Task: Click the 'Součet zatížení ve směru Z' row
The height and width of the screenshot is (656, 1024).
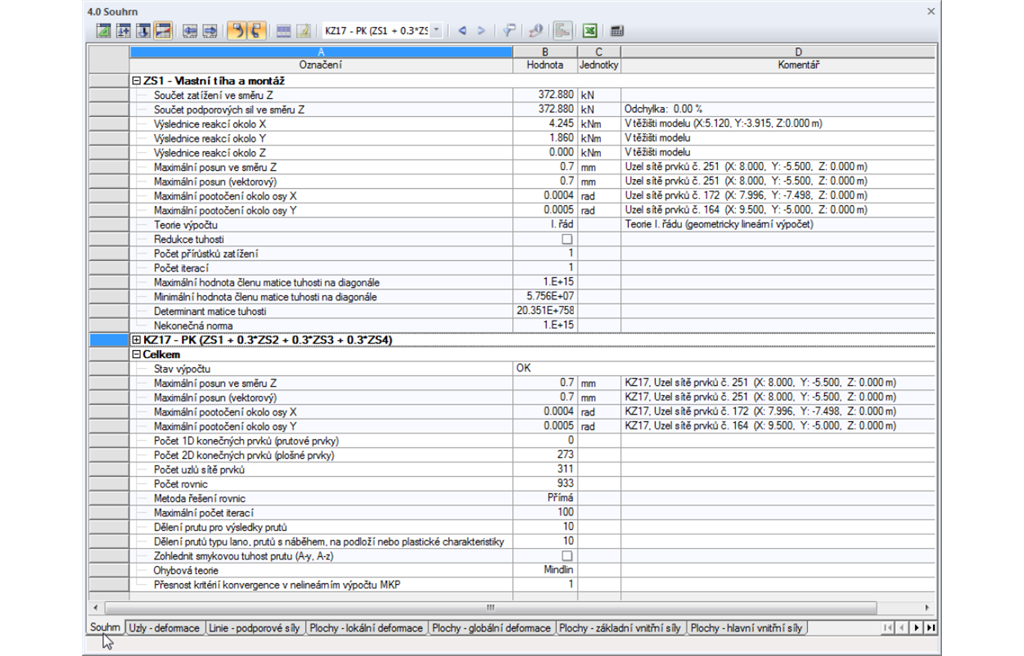Action: click(x=532, y=95)
